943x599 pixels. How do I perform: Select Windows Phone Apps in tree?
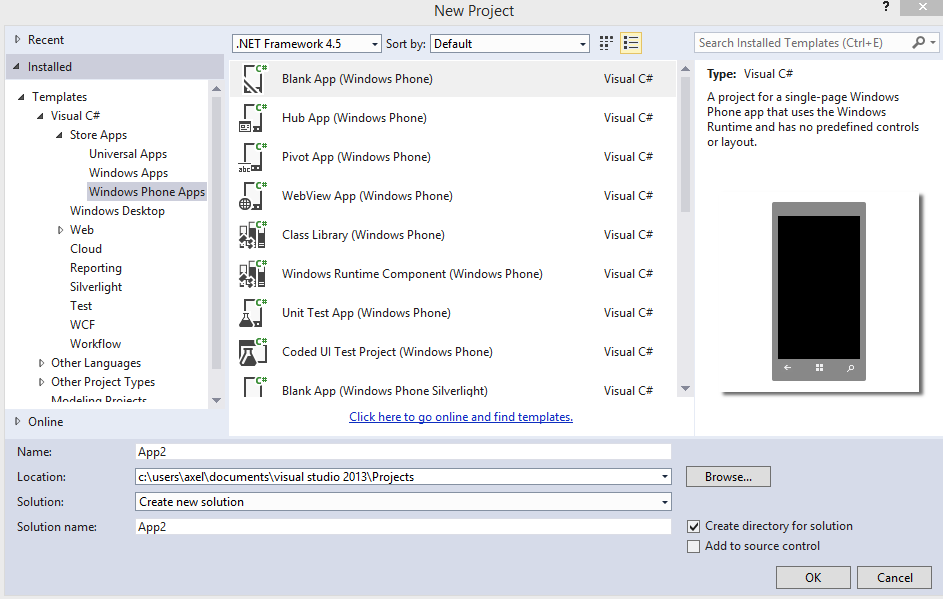pos(147,192)
